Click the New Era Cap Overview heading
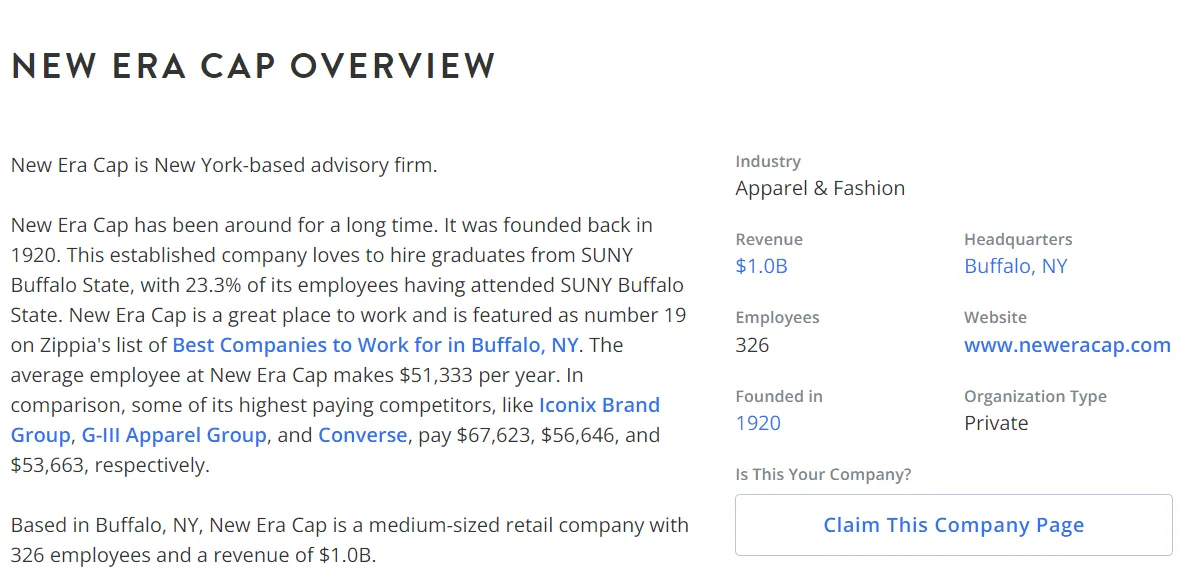The height and width of the screenshot is (583, 1196). (x=253, y=66)
